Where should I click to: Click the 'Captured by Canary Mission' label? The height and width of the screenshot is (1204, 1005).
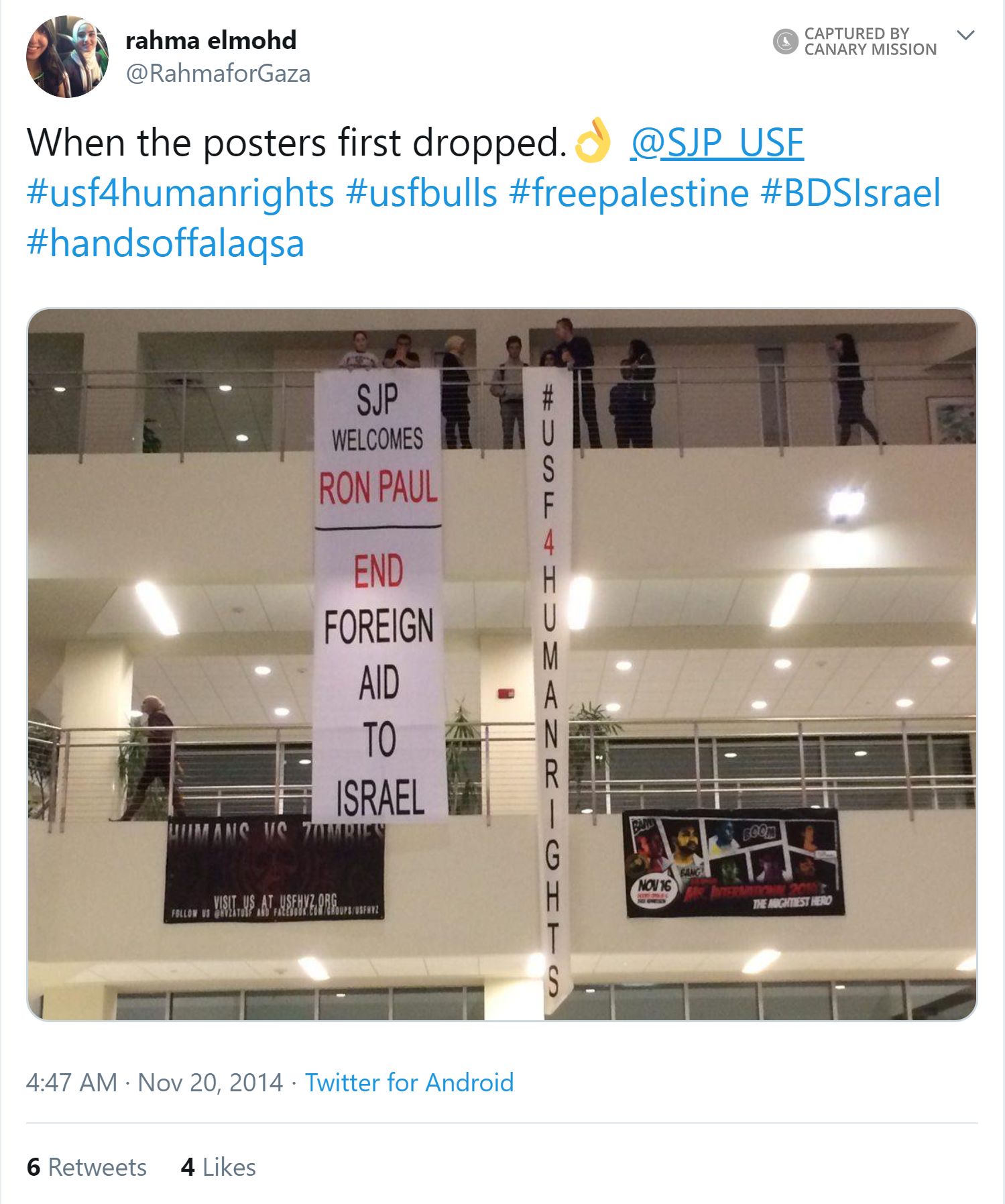click(x=870, y=42)
